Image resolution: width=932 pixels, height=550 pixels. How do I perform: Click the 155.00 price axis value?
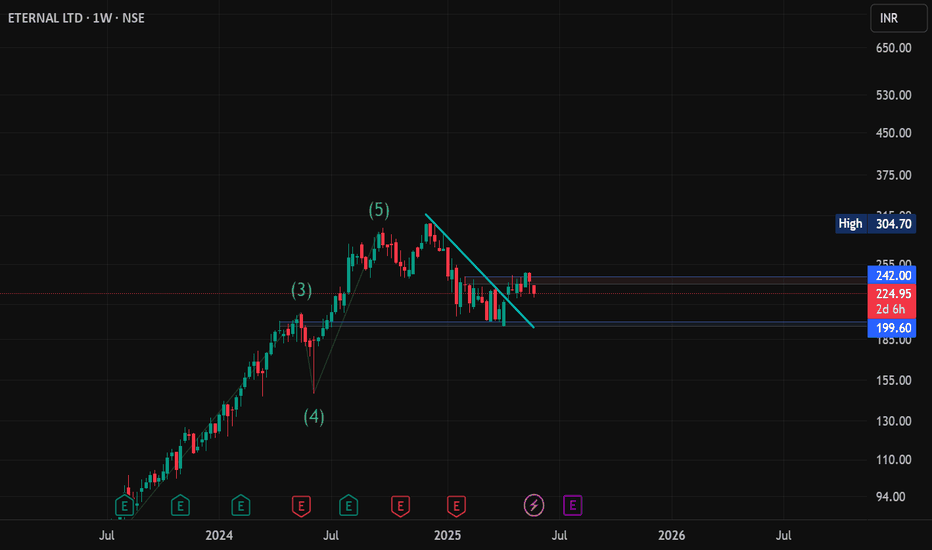click(893, 381)
